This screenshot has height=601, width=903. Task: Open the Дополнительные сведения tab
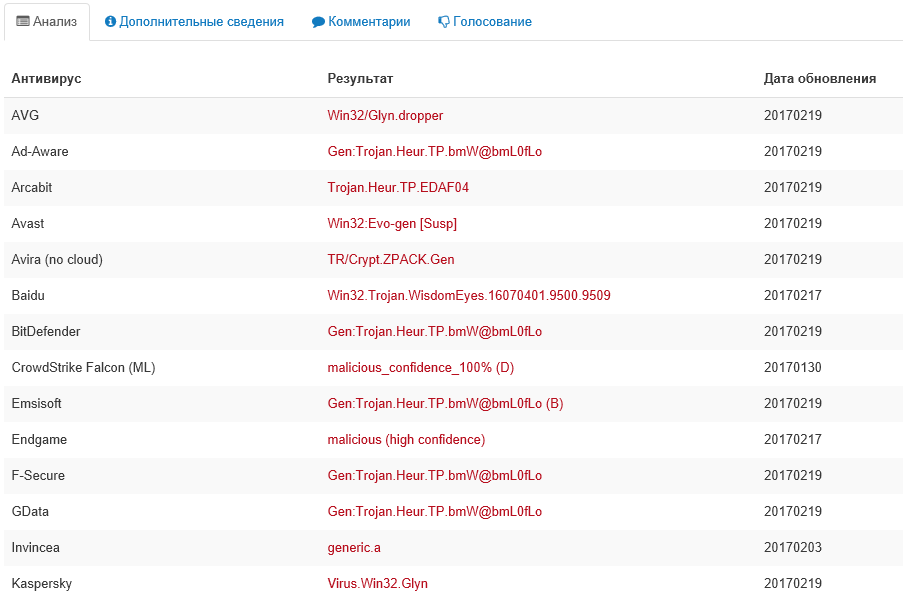coord(201,22)
